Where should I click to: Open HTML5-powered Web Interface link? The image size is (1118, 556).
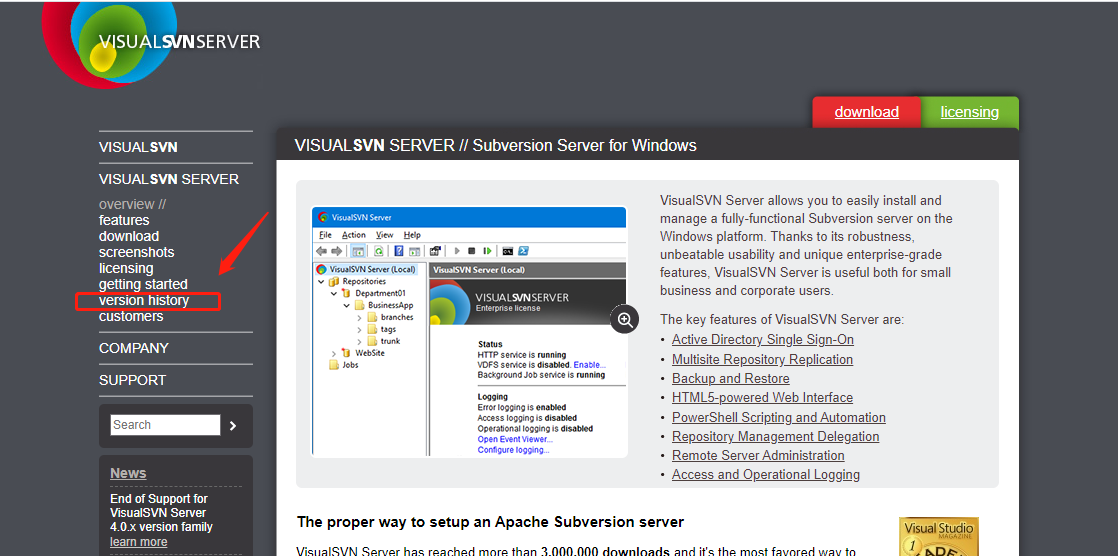click(762, 398)
